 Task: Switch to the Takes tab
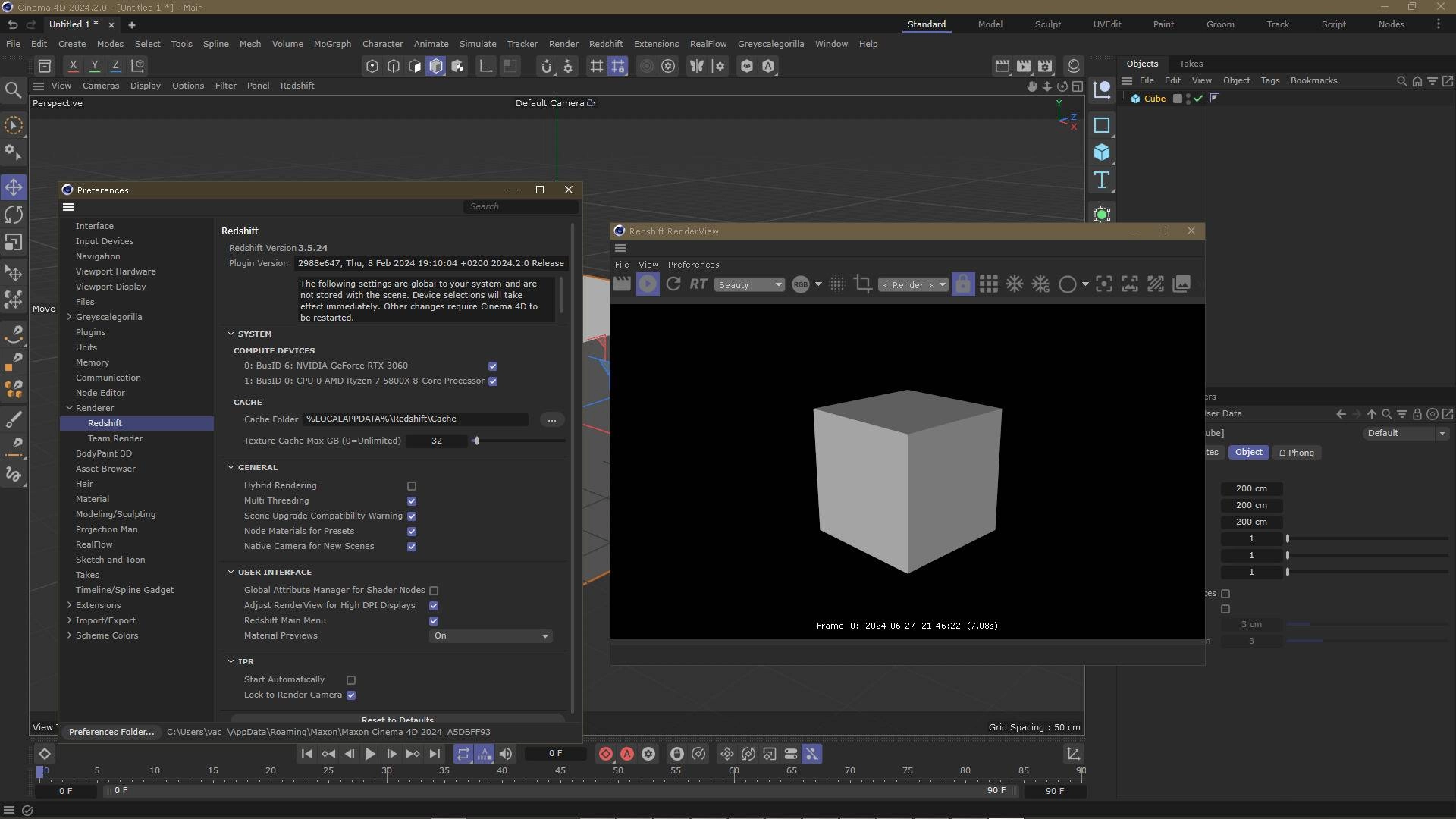tap(1191, 64)
